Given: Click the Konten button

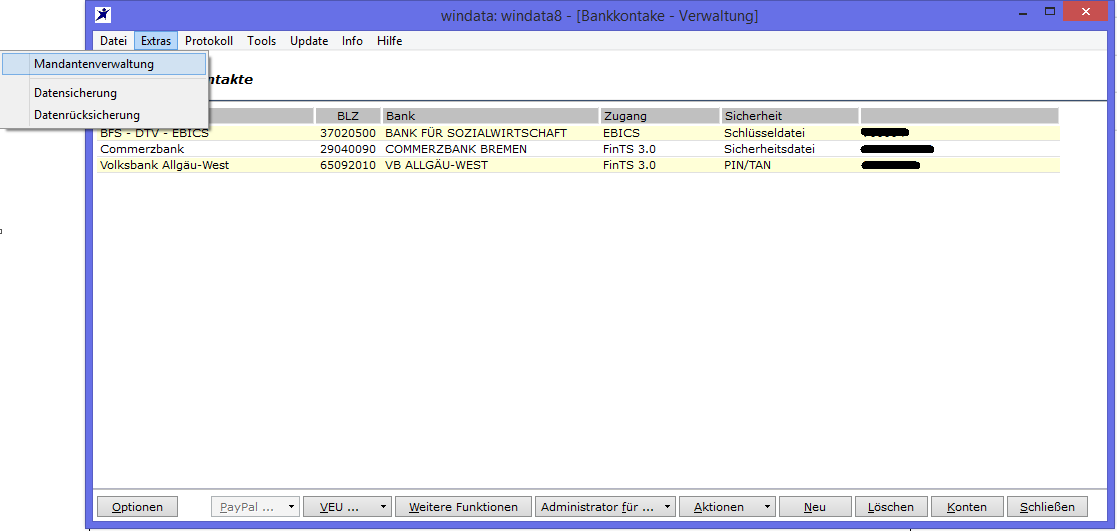Looking at the screenshot, I should pos(967,507).
